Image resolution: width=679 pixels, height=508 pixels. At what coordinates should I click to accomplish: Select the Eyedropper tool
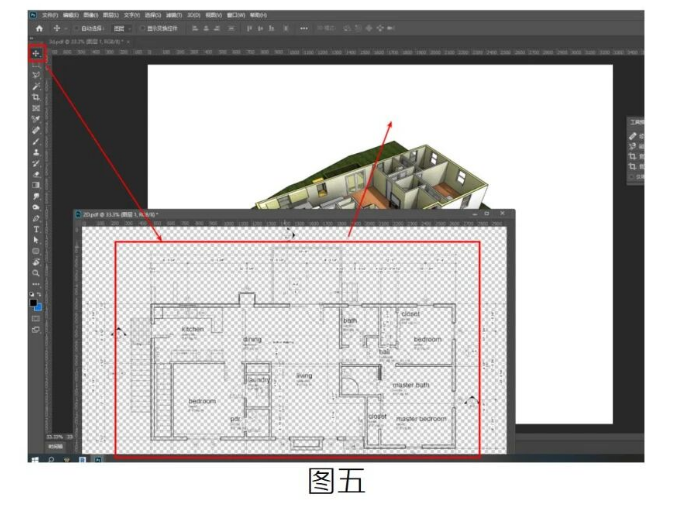[36, 119]
